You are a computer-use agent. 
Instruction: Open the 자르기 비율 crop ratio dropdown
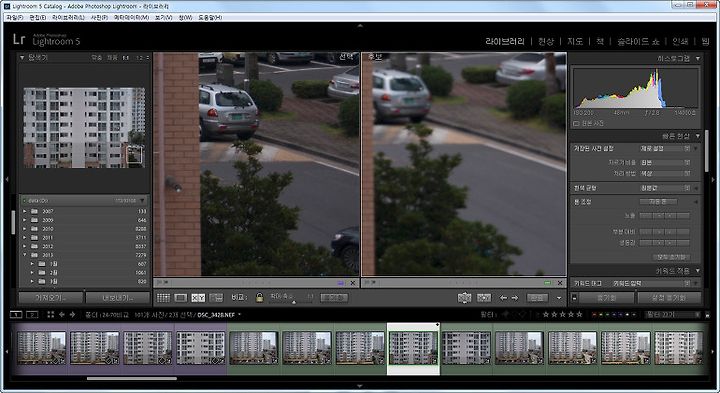pos(665,162)
